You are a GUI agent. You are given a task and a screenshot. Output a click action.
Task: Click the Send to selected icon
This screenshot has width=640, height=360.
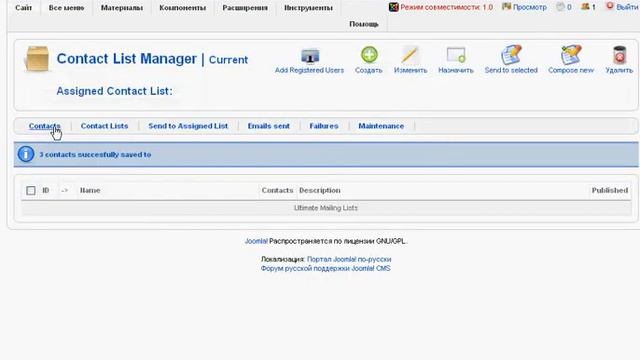(511, 55)
